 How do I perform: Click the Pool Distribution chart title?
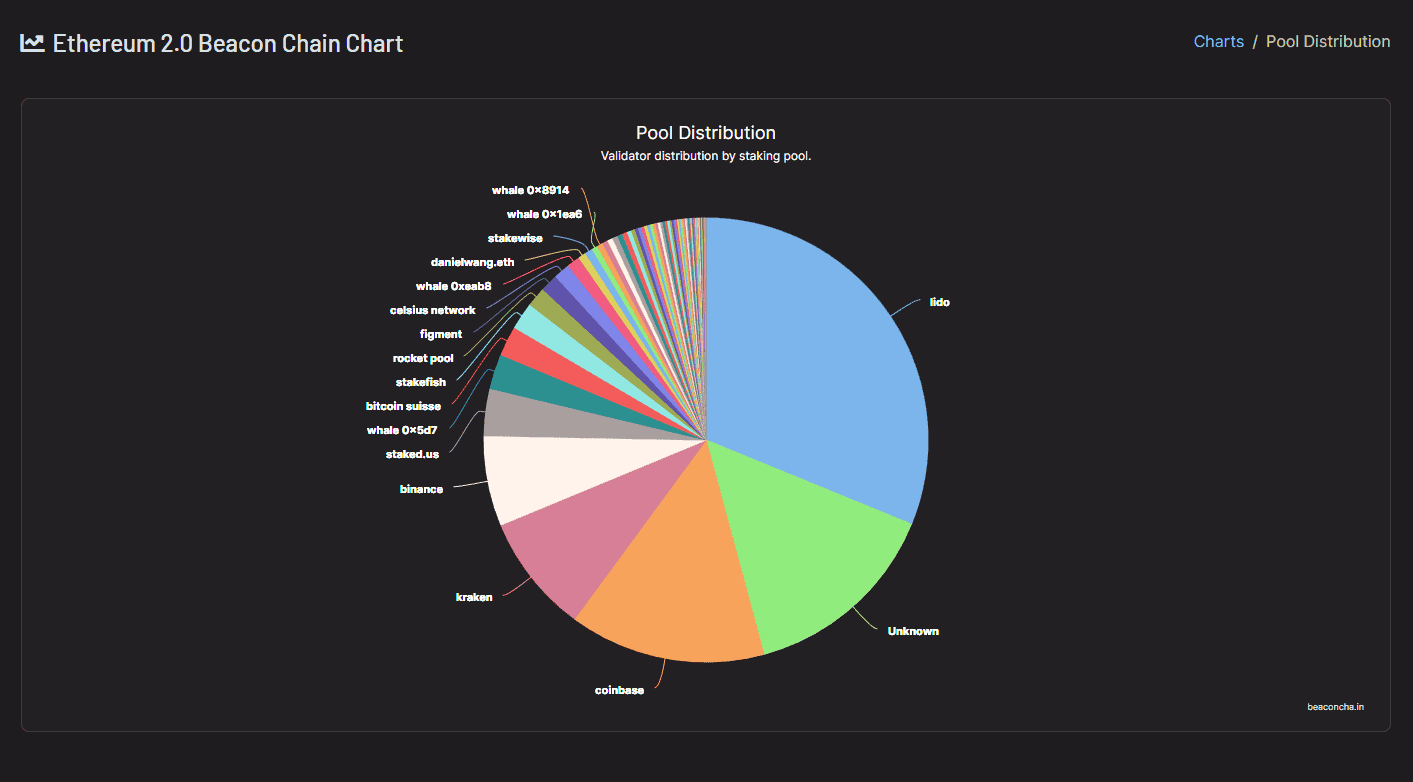[x=706, y=132]
